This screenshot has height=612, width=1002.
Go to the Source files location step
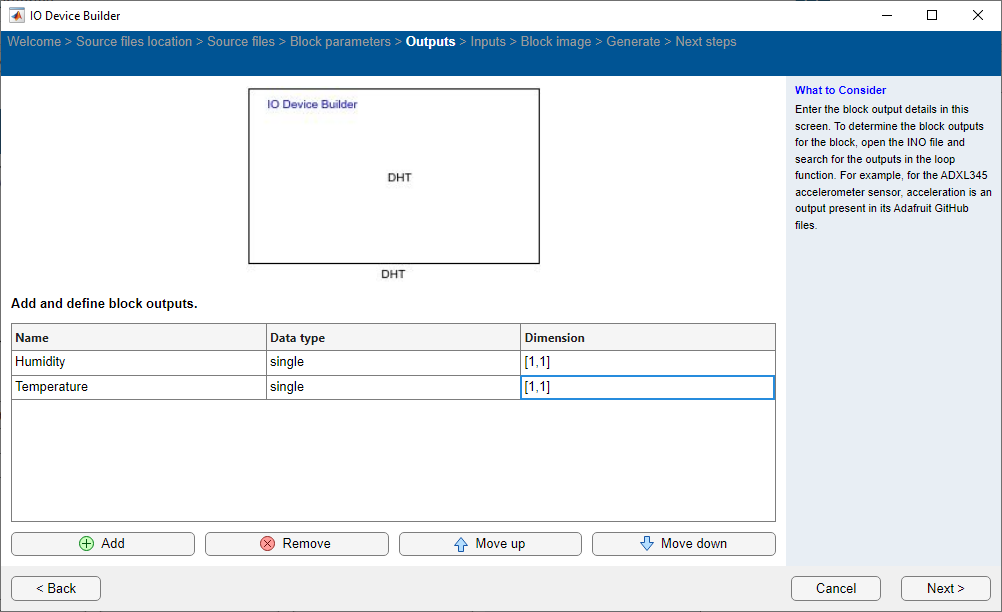click(134, 41)
